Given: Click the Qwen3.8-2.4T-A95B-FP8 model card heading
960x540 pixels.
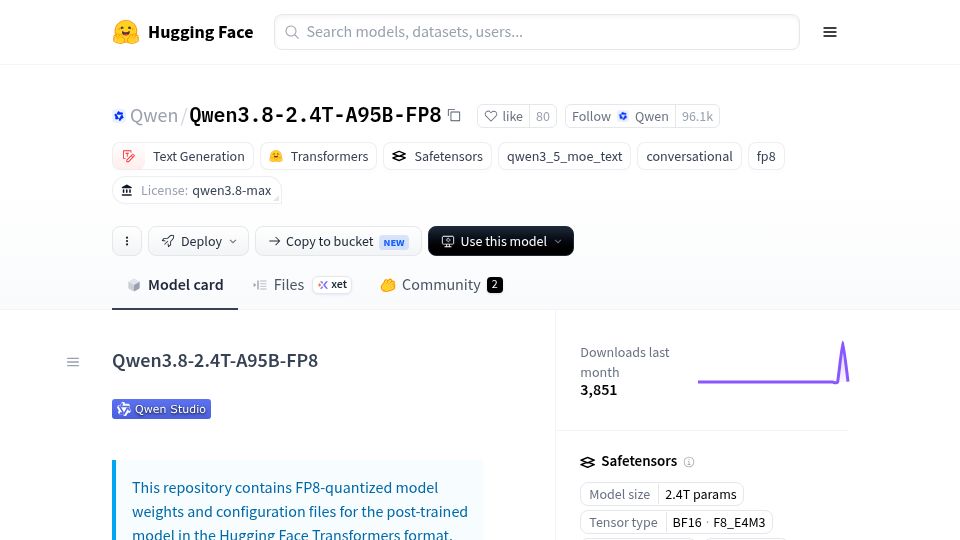Looking at the screenshot, I should coord(215,361).
